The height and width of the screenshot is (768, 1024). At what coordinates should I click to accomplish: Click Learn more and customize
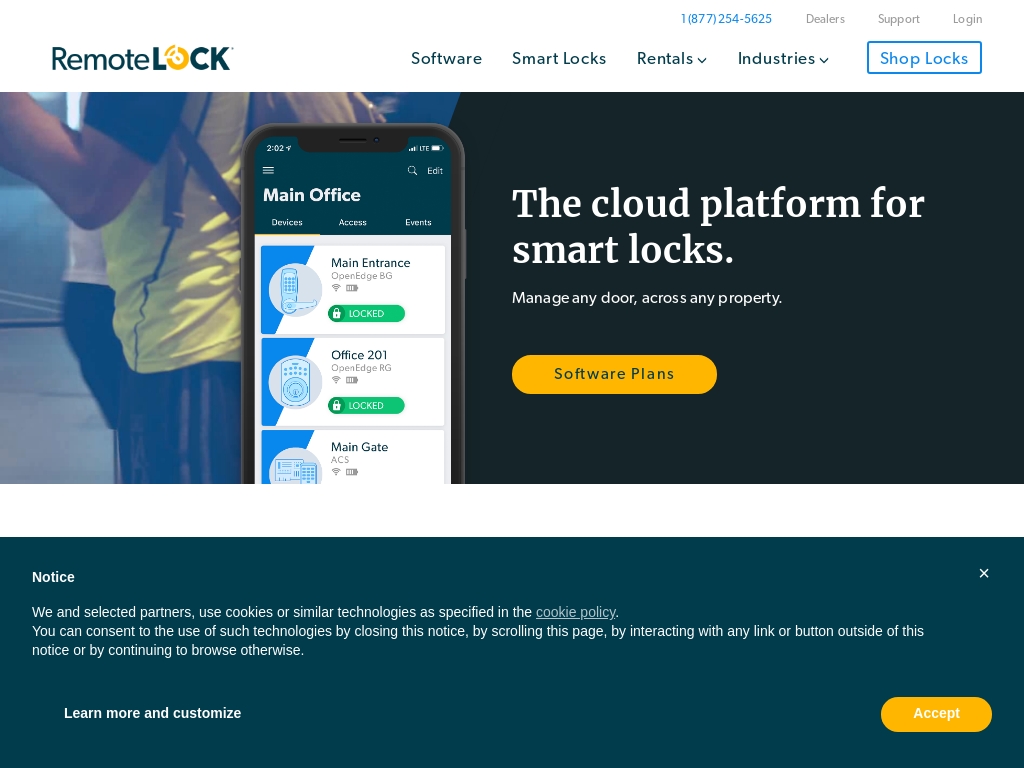pyautogui.click(x=153, y=713)
